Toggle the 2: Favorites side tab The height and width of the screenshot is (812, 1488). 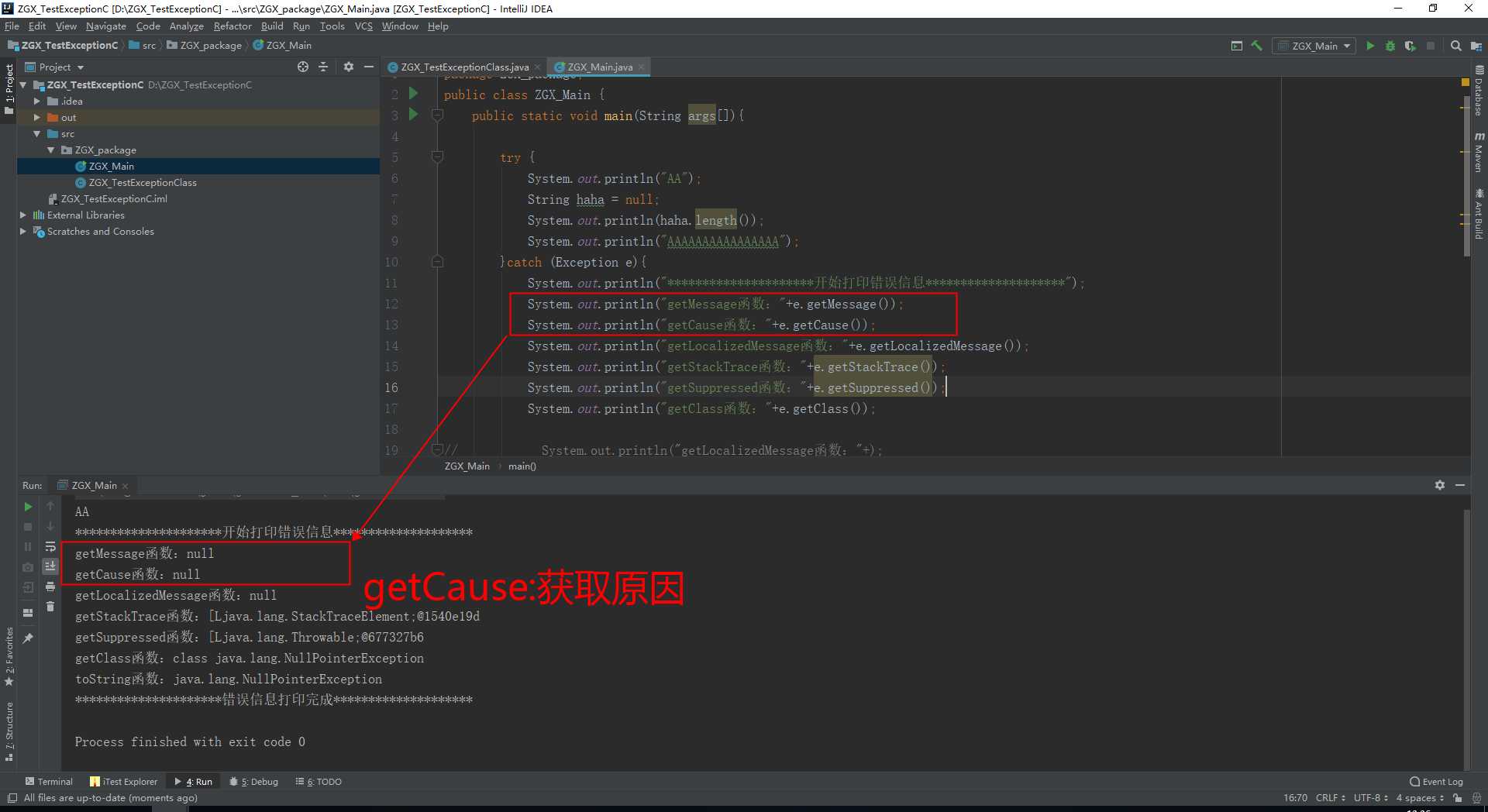click(9, 656)
